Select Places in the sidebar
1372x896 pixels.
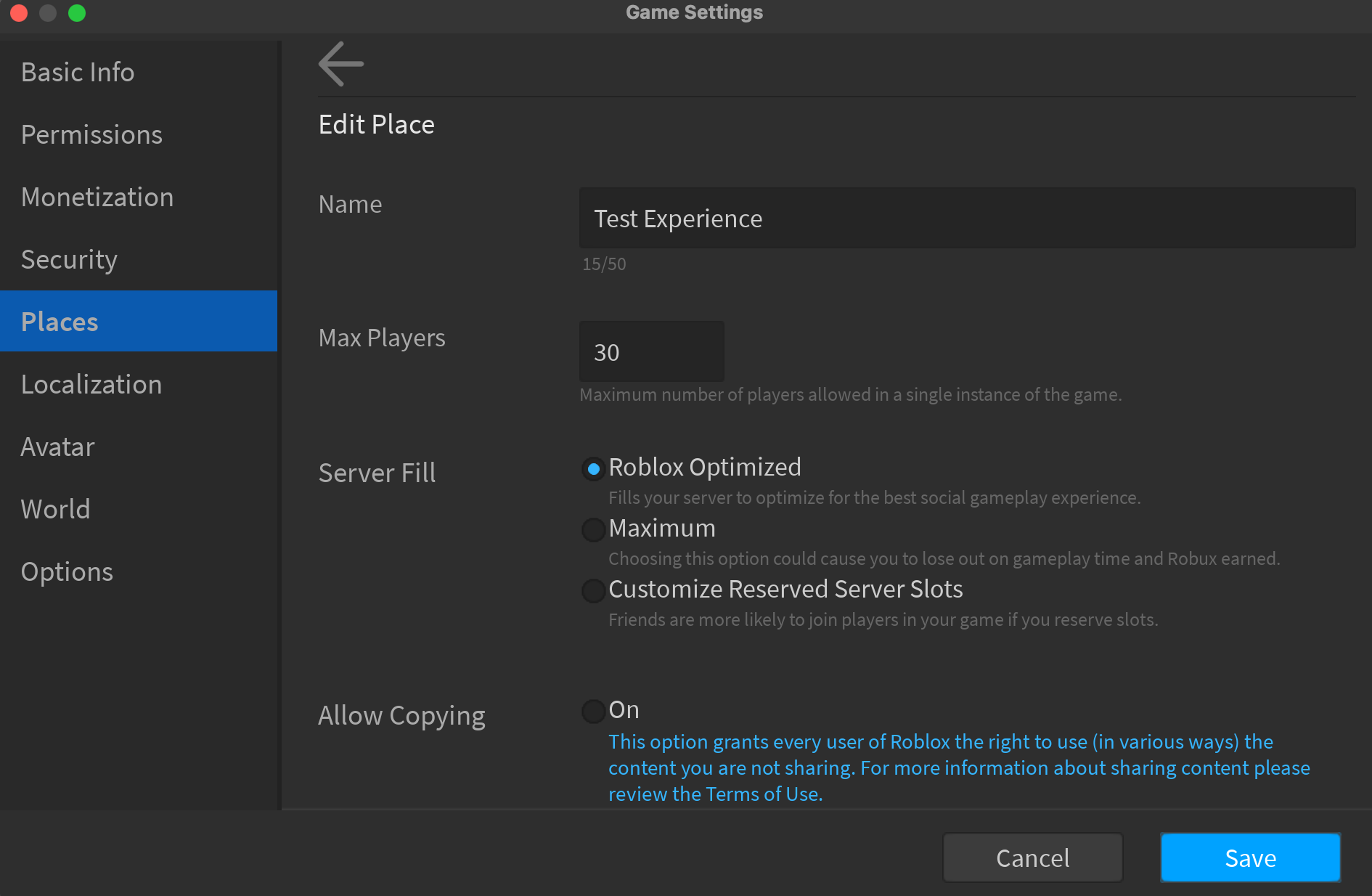pos(60,322)
